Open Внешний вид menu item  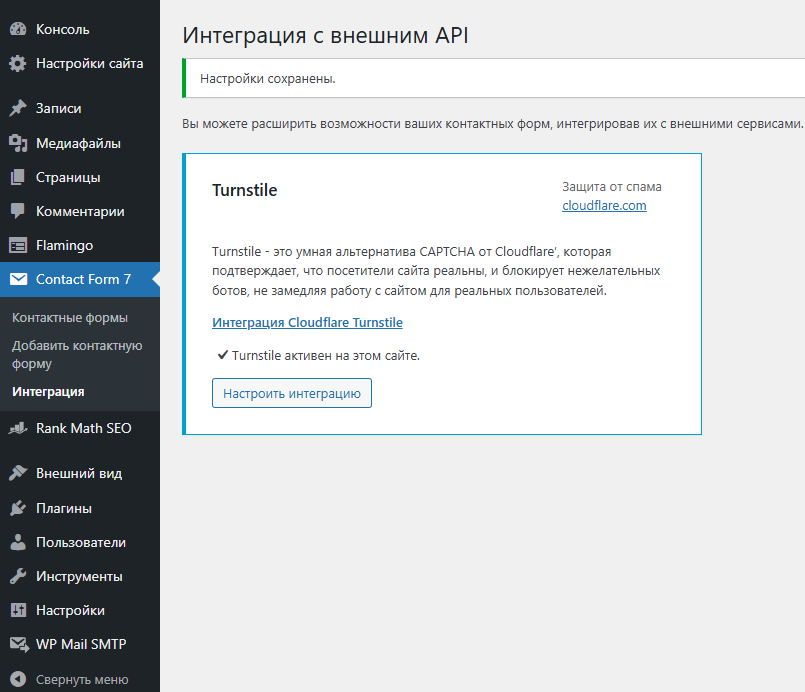[x=80, y=473]
